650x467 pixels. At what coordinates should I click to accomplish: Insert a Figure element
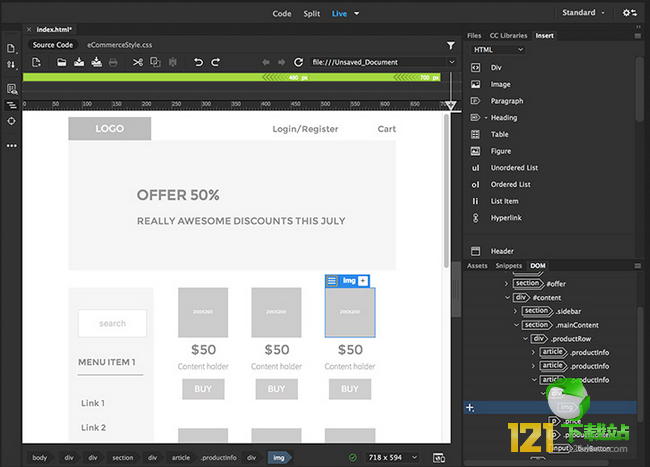pos(500,151)
